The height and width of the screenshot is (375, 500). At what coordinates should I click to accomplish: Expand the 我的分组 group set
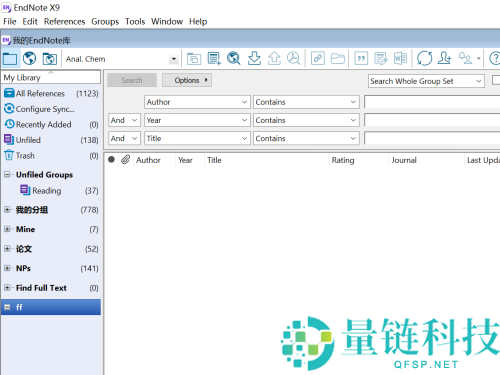click(x=7, y=209)
